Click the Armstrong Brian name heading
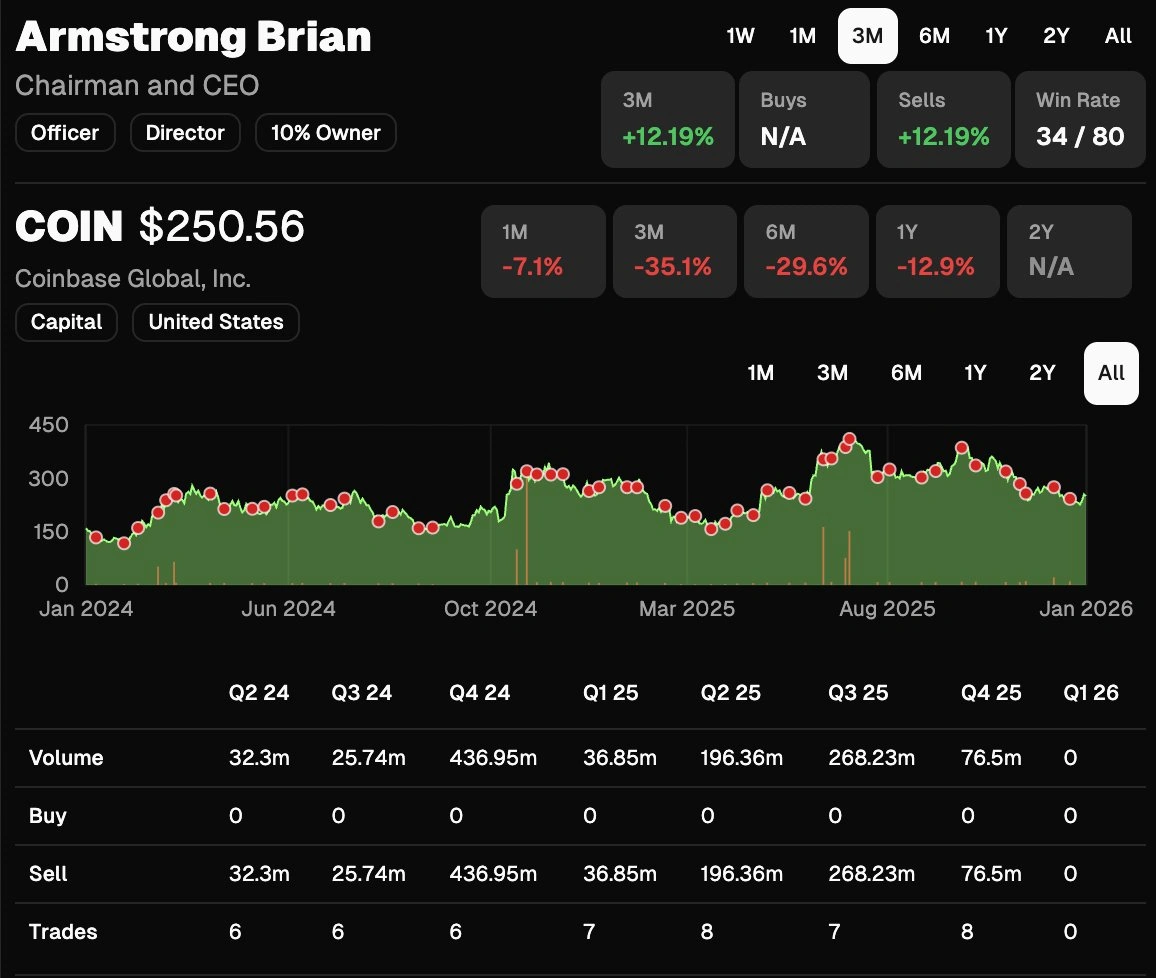Viewport: 1156px width, 978px height. click(193, 37)
